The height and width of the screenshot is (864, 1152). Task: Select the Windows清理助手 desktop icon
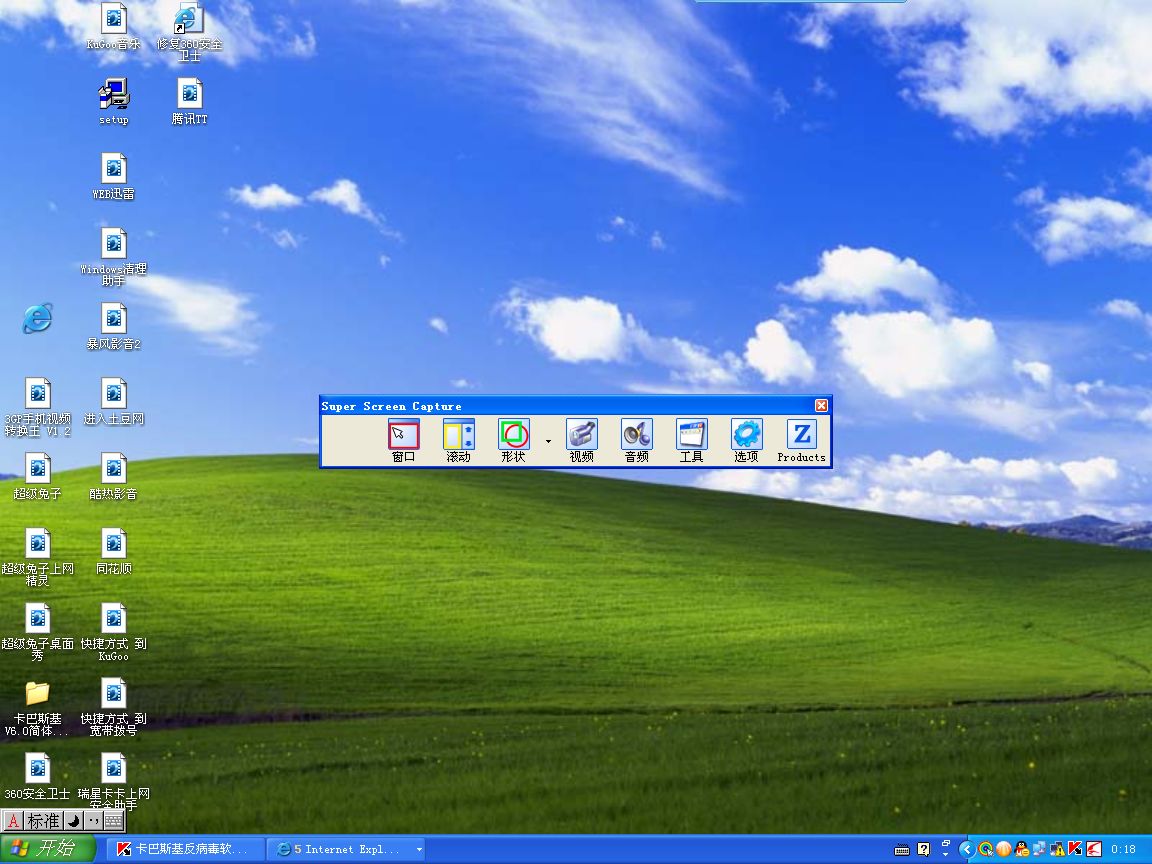click(113, 257)
